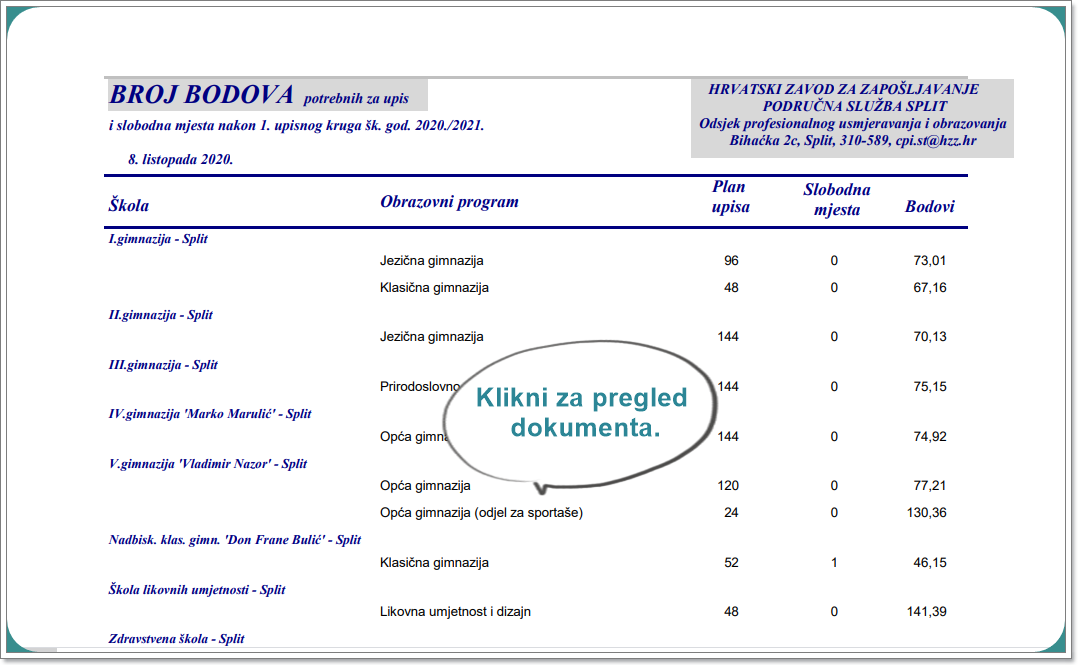Select "Škola likovnih umjetnosti - Split" heading
The image size is (1078, 665).
click(197, 589)
